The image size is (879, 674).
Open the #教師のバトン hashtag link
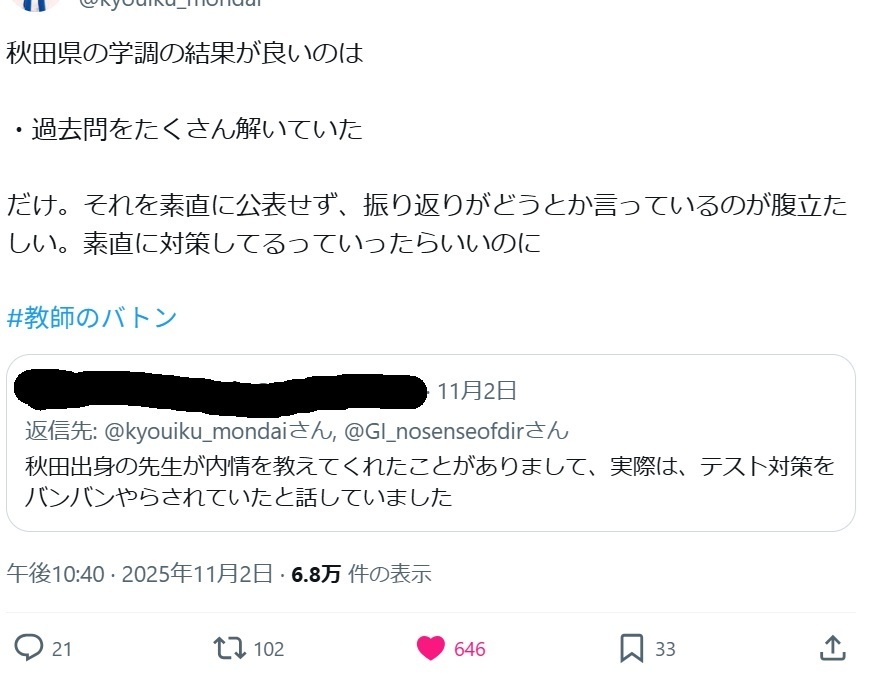point(92,317)
